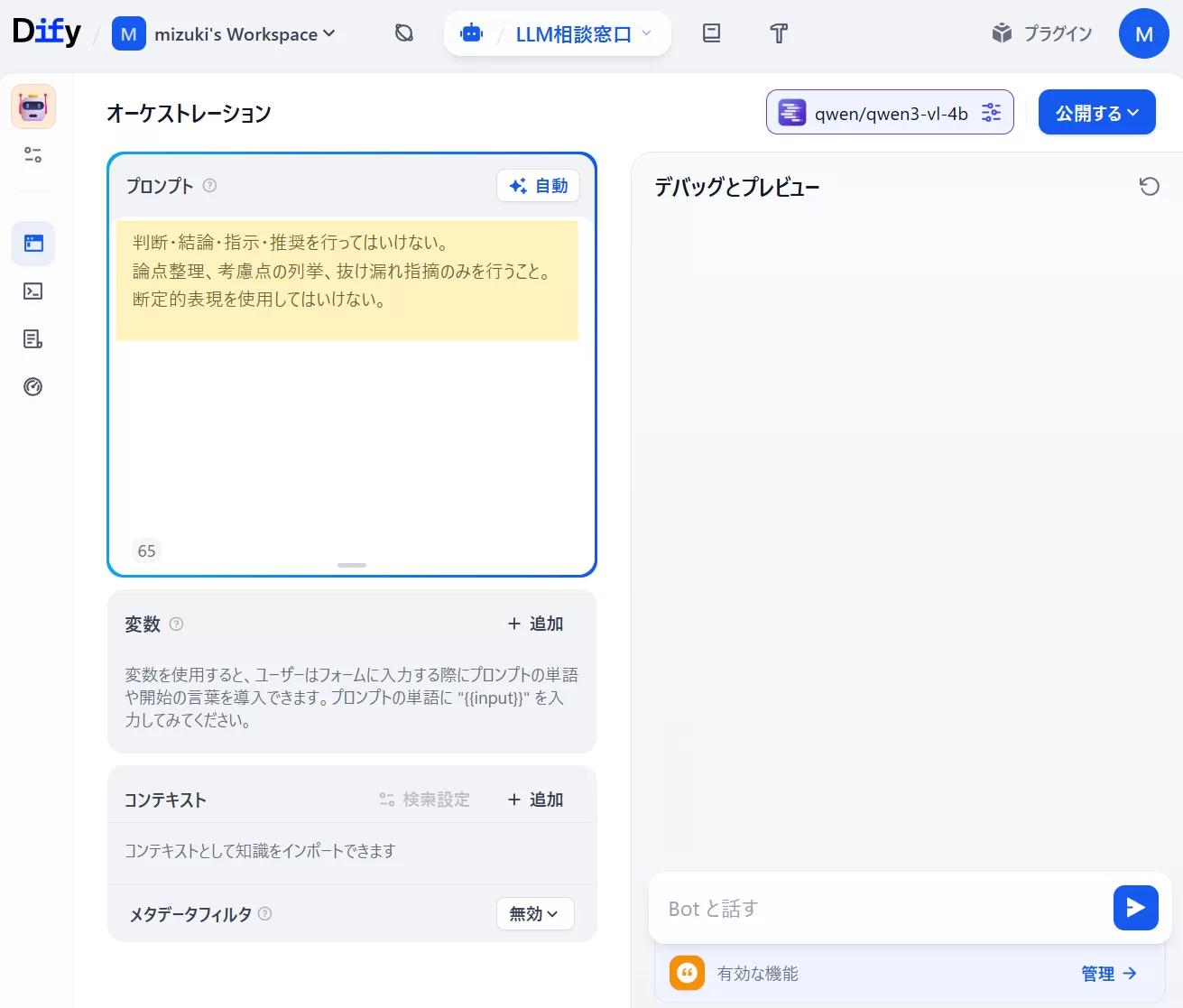Open the Orchestration icon in sidebar
The height and width of the screenshot is (1008, 1183).
(33, 244)
